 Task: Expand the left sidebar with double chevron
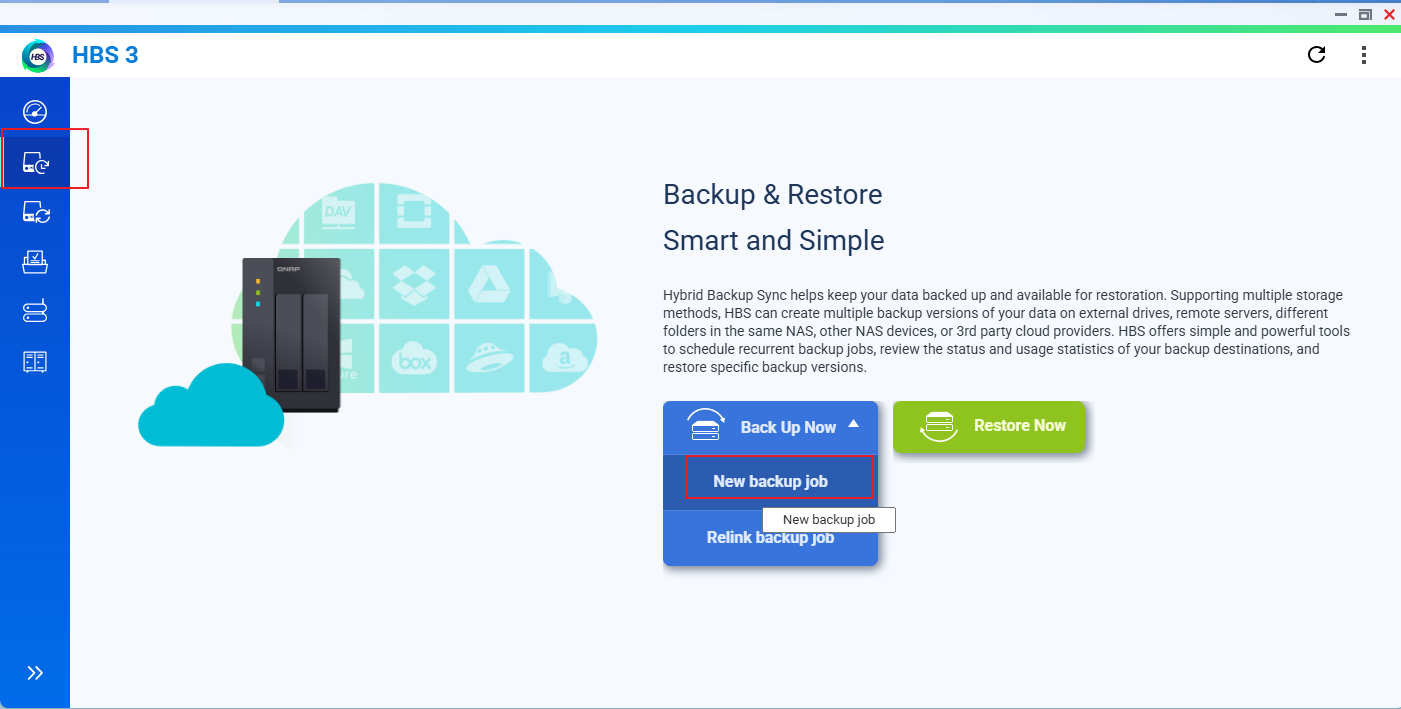[35, 673]
